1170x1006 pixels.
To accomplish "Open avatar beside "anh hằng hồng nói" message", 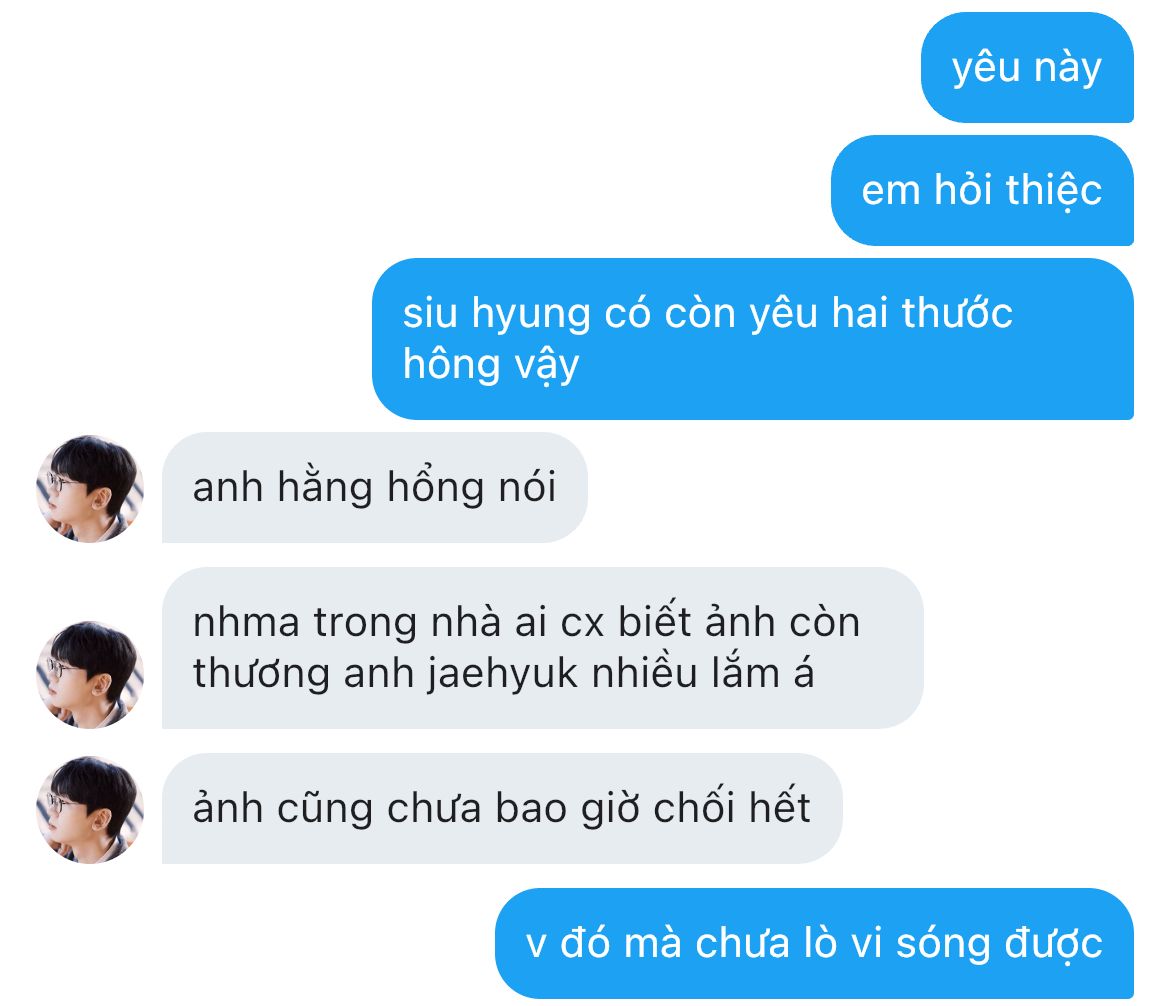I will pos(90,489).
